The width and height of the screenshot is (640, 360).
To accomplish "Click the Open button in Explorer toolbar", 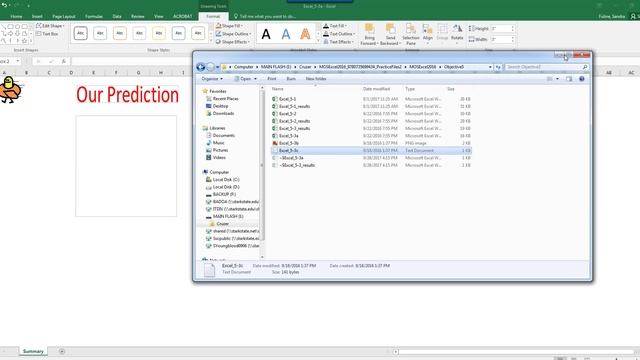I will click(245, 78).
